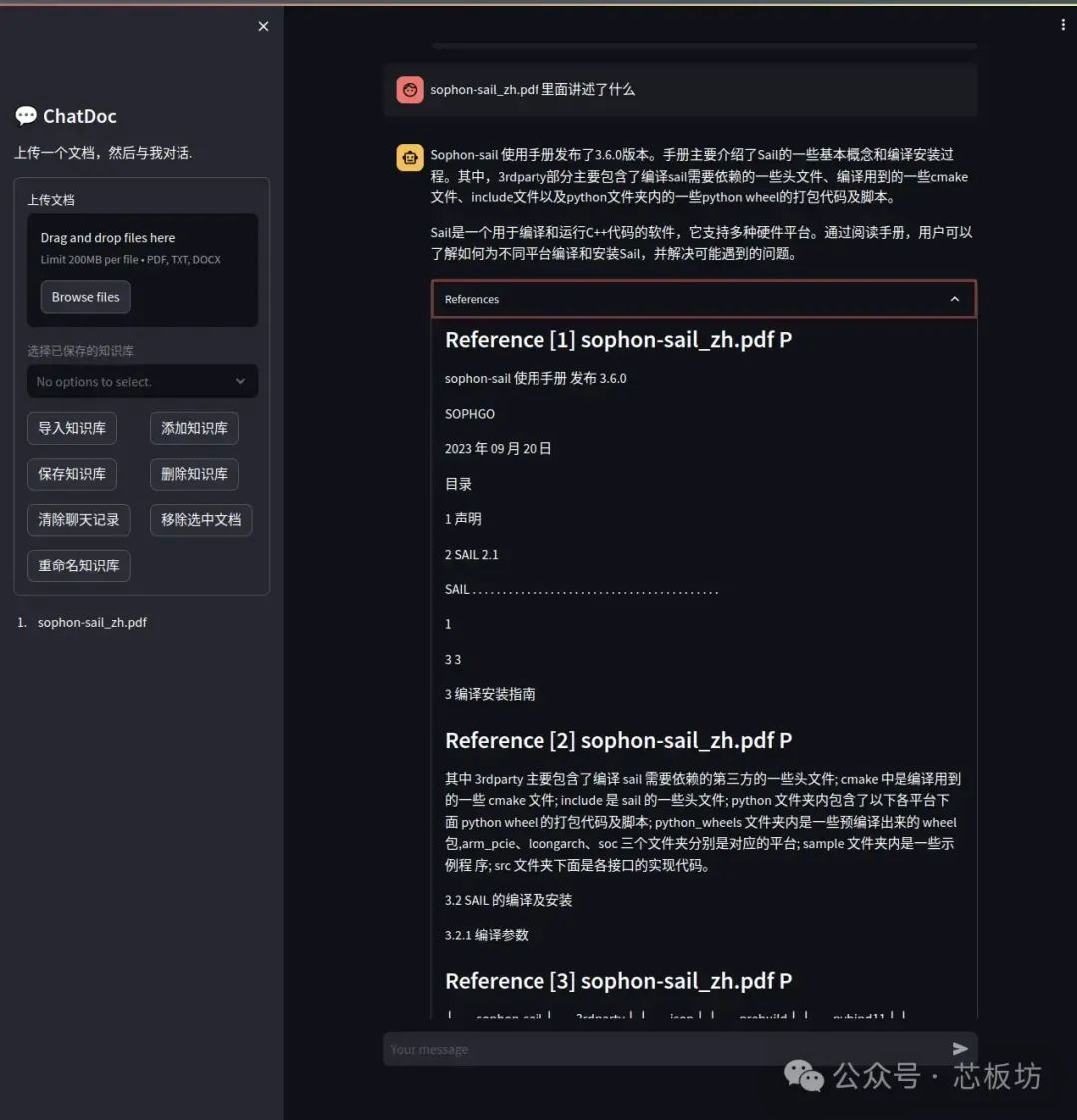Close the sidebar with the X icon
The height and width of the screenshot is (1120, 1077).
click(x=263, y=26)
